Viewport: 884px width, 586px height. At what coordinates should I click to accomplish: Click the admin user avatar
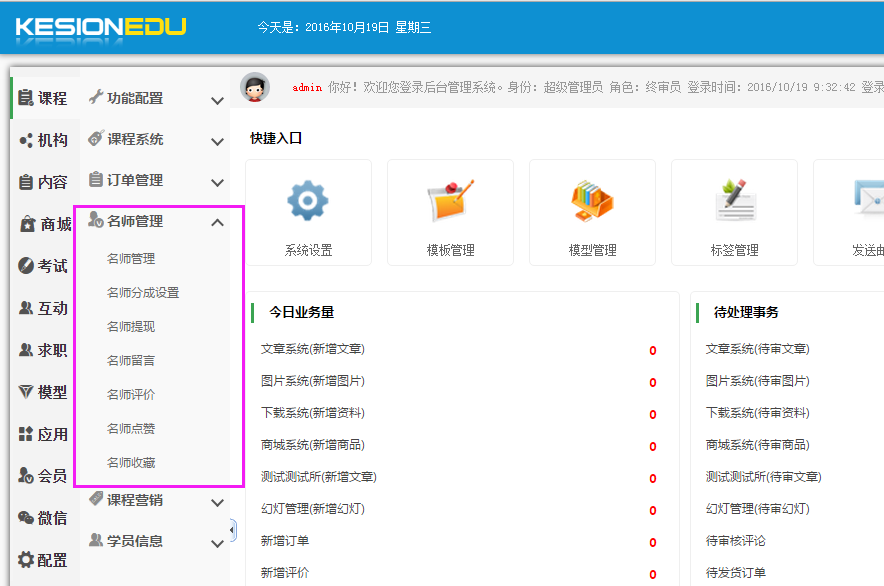point(255,88)
